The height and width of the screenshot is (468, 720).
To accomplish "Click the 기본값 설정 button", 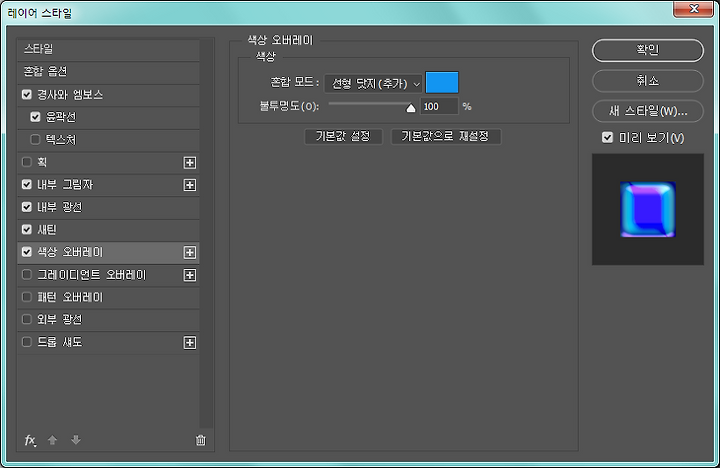I will tap(343, 136).
